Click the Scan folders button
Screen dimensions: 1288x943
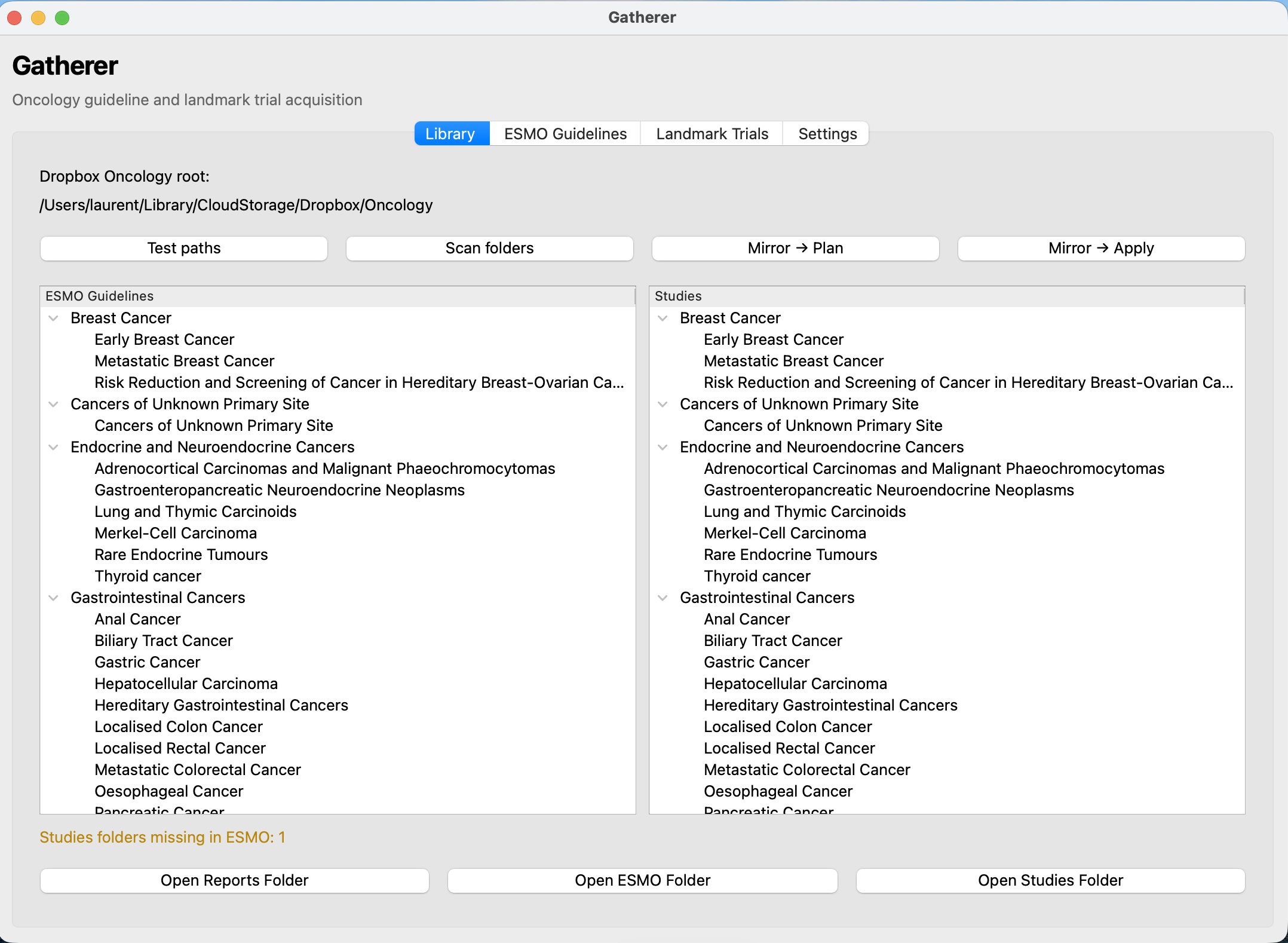click(x=490, y=248)
